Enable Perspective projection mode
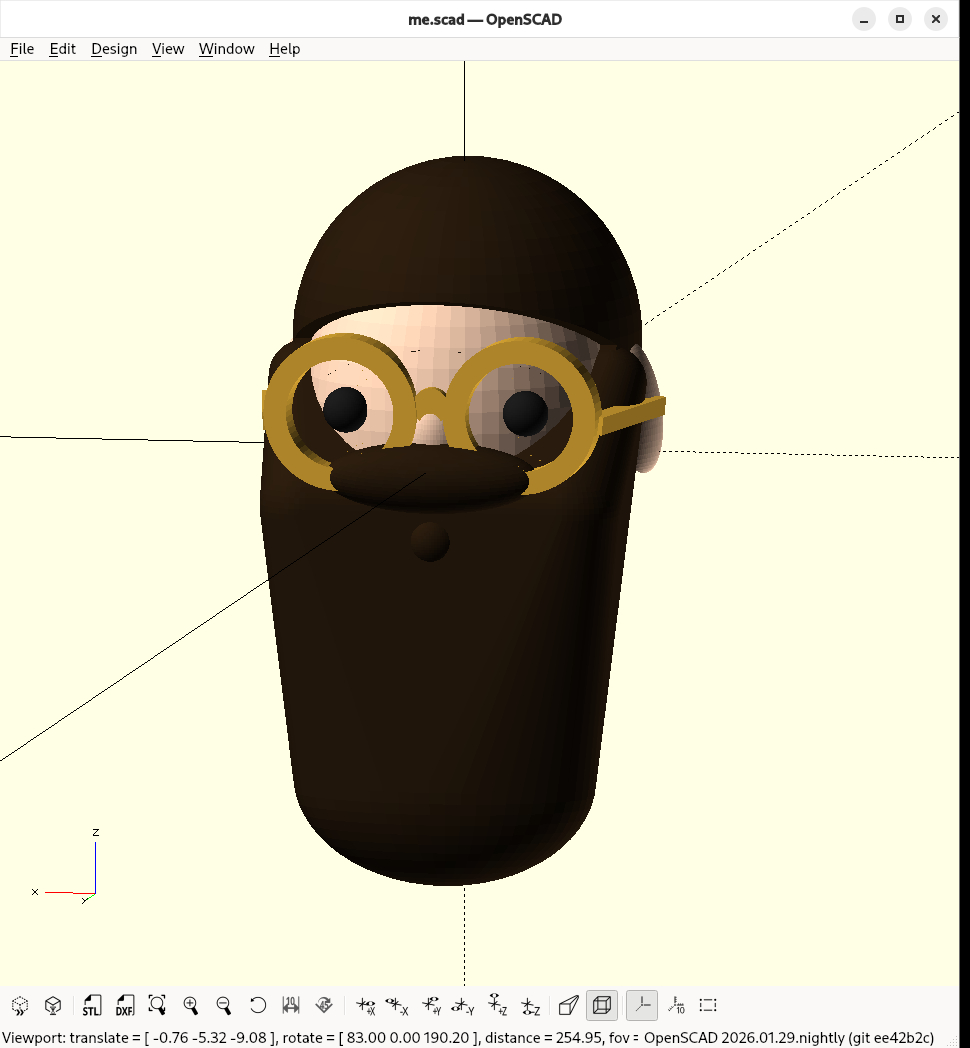 568,1005
